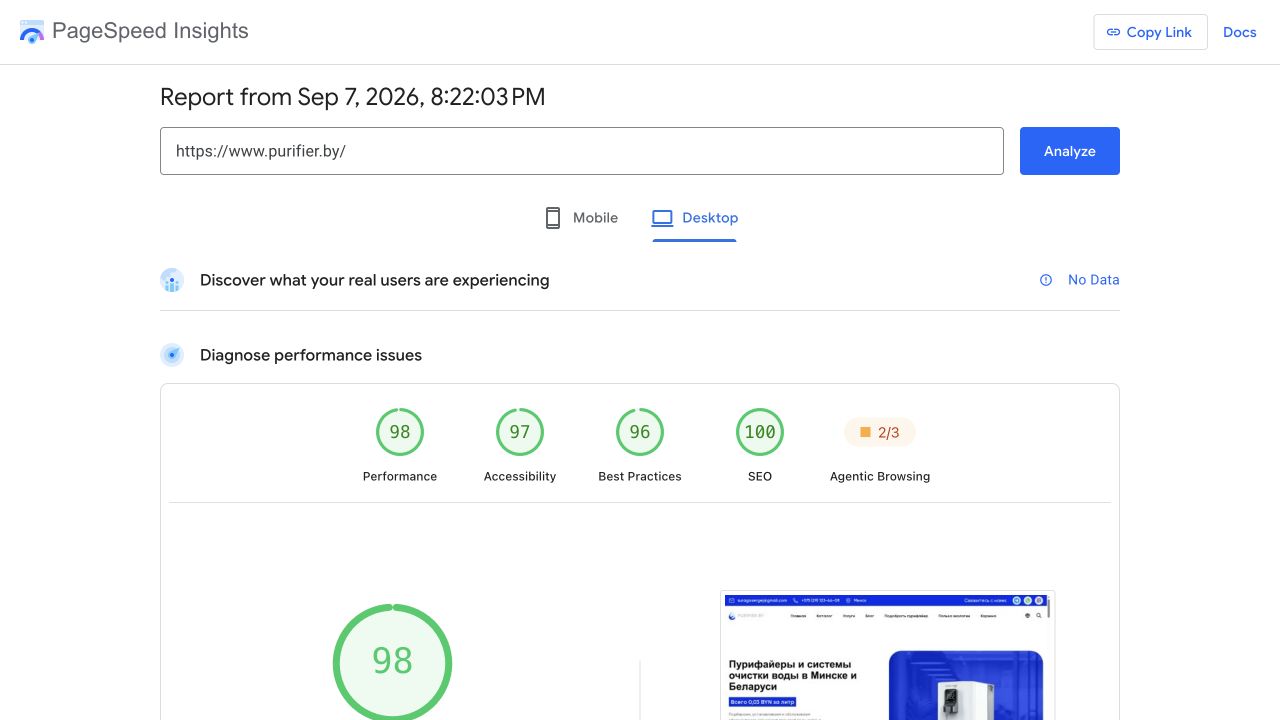Click the 'Accessibility' label
This screenshot has height=720, width=1280.
point(520,476)
